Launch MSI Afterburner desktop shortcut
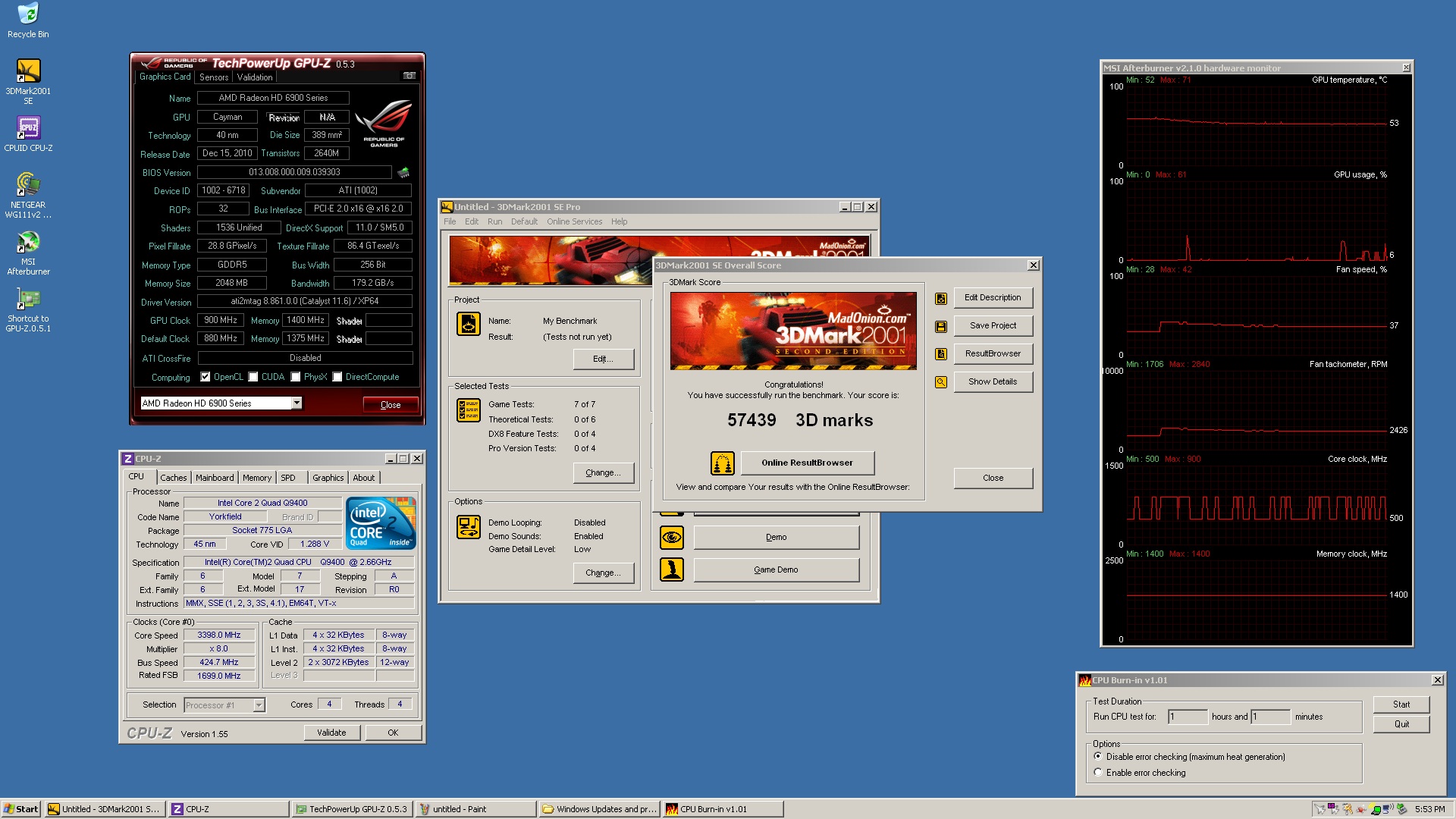The image size is (1456, 819). pyautogui.click(x=28, y=253)
